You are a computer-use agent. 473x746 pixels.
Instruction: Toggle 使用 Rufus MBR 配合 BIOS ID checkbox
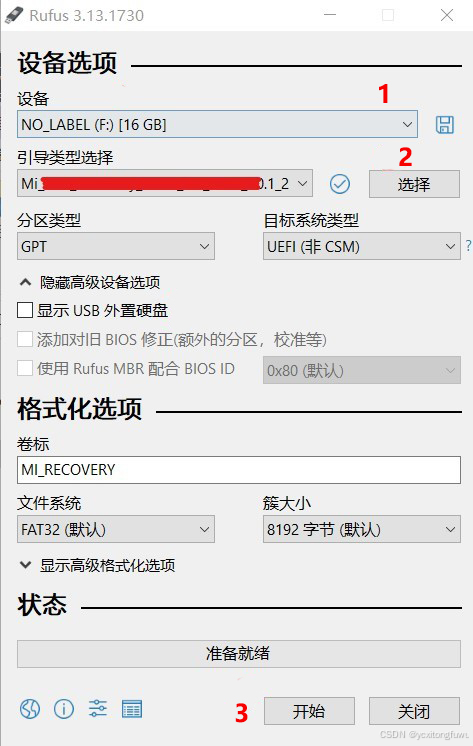coord(25,368)
